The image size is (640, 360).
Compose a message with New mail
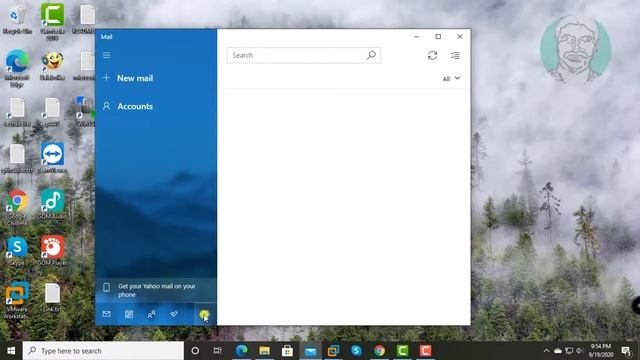128,78
